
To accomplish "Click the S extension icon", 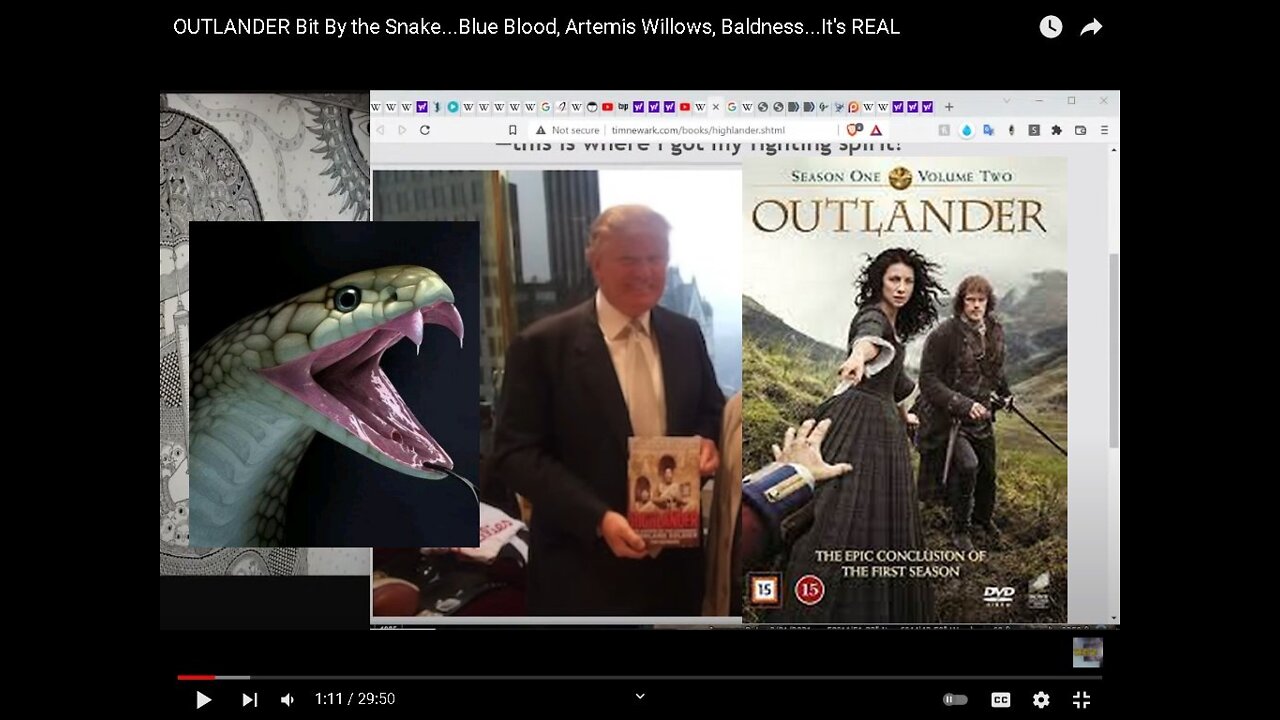I will coord(1034,130).
